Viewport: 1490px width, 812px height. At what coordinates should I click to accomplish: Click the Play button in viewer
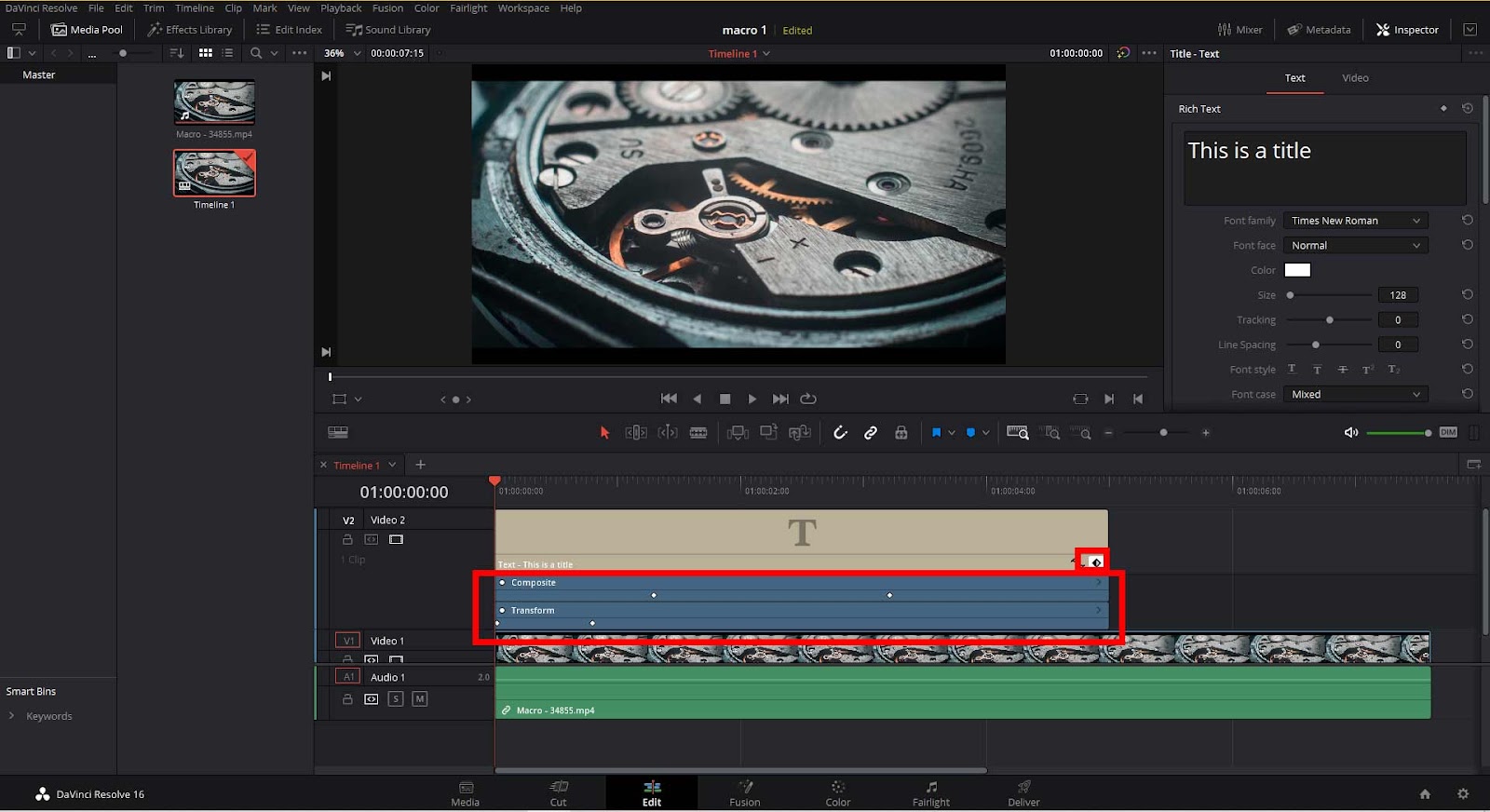click(x=752, y=399)
